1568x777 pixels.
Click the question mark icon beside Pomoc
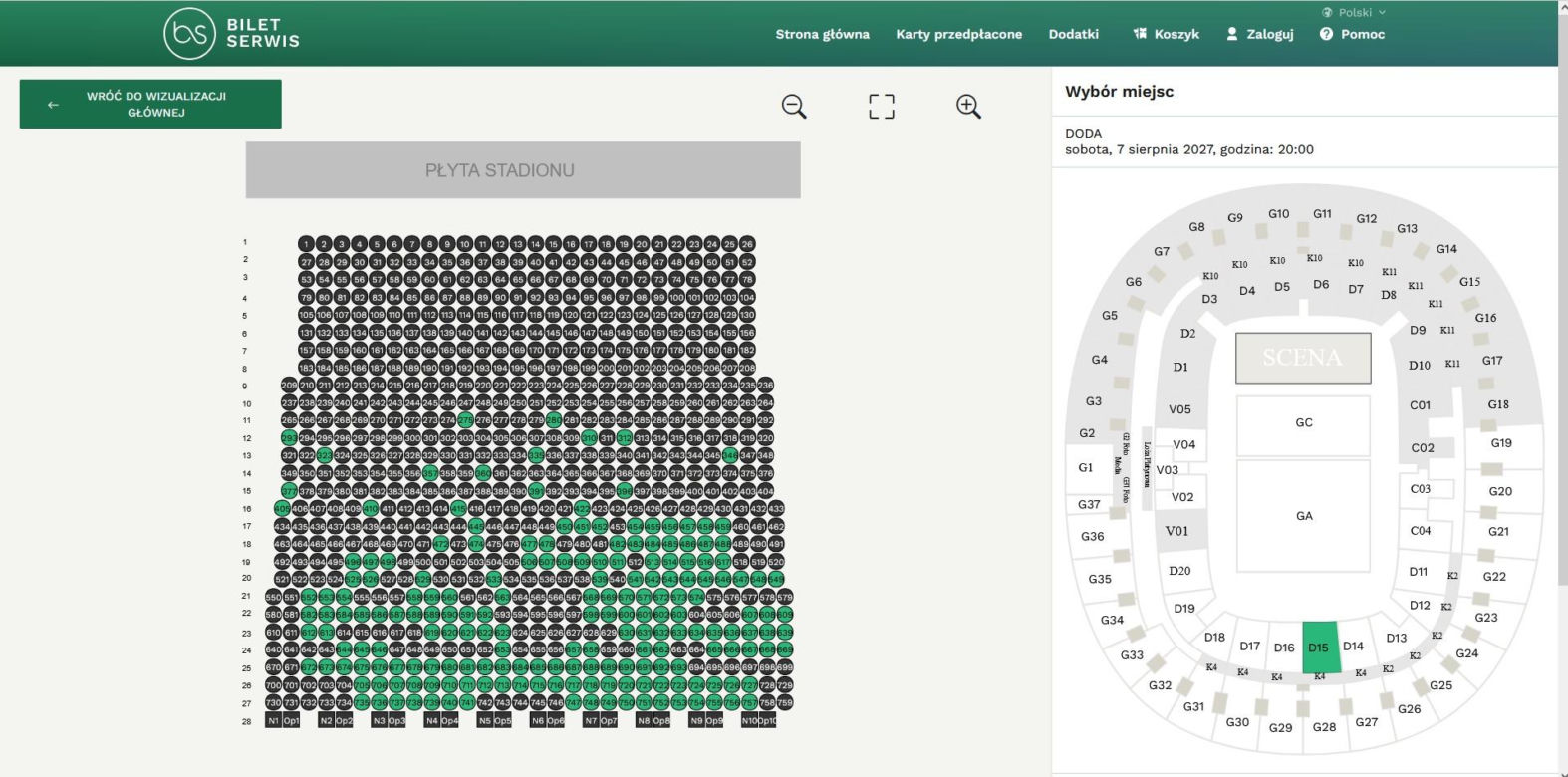point(1326,34)
